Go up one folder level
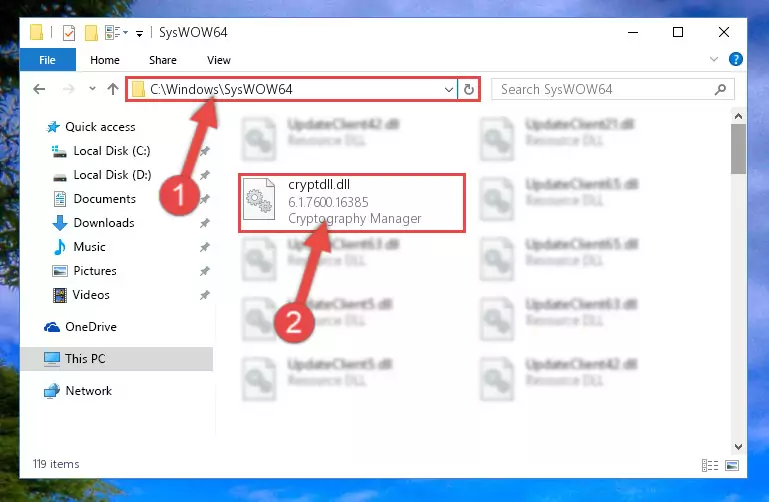769x502 pixels. click(x=113, y=89)
